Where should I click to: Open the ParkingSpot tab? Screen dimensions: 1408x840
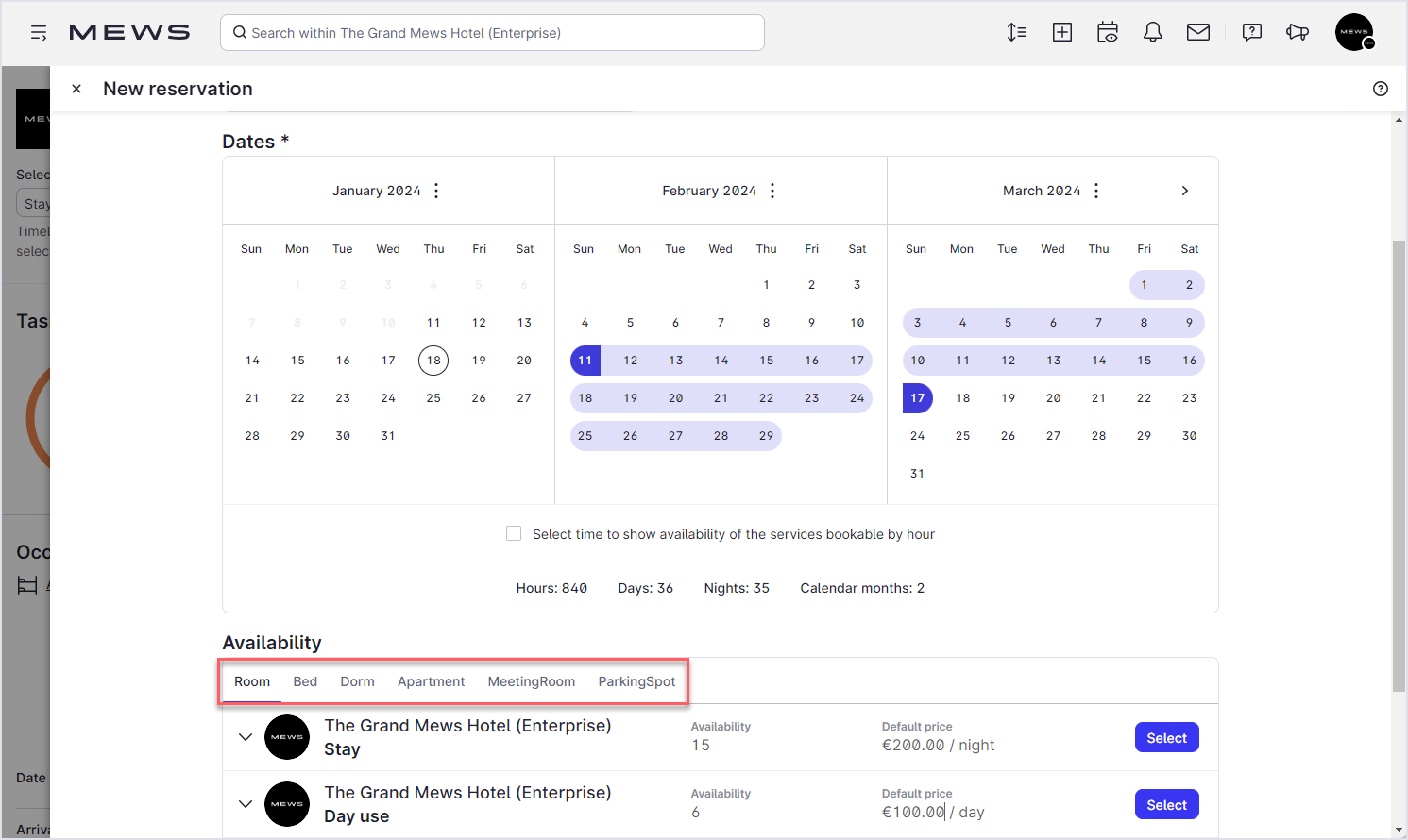point(637,681)
